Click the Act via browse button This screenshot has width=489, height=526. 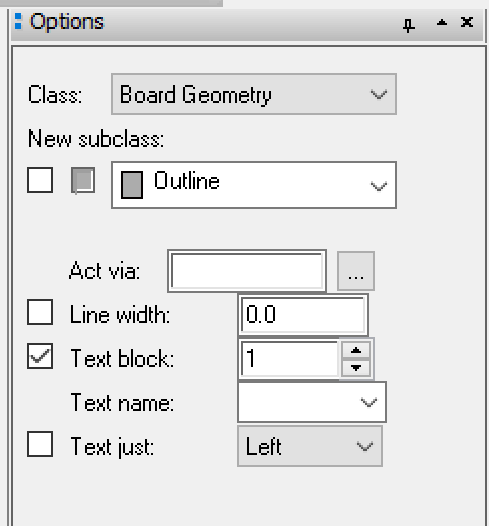(x=356, y=271)
